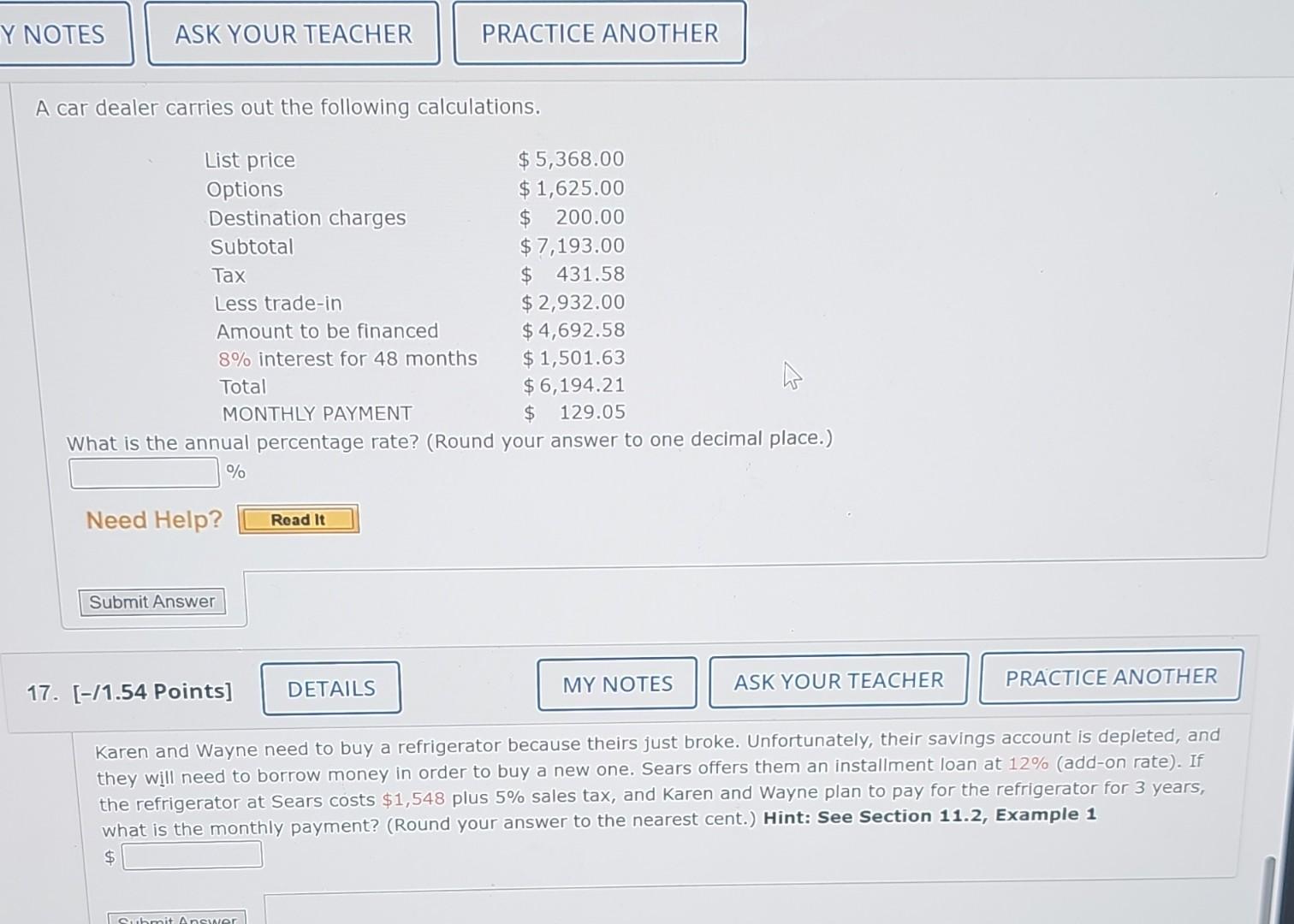Viewport: 1294px width, 924px height.
Task: Open ASK YOUR TEACHER for question 17
Action: click(838, 679)
